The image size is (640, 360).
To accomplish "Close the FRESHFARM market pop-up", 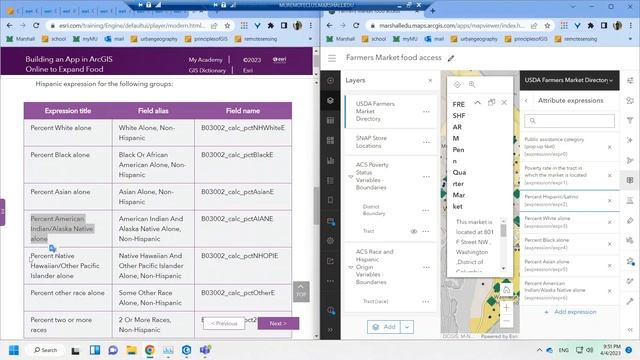I will 504,102.
